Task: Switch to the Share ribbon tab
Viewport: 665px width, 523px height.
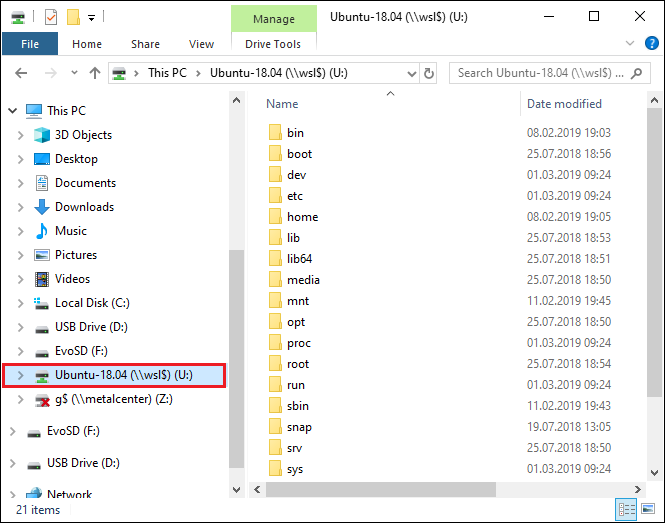Action: point(145,44)
